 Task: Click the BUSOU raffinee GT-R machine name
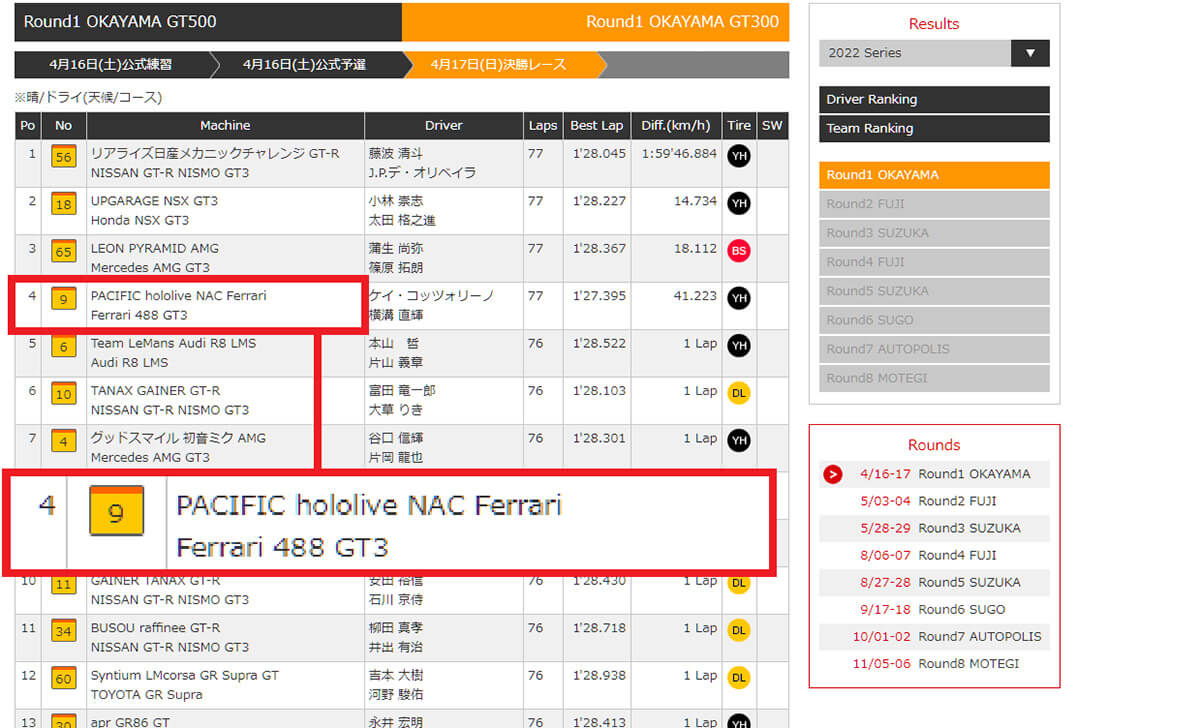(x=155, y=628)
